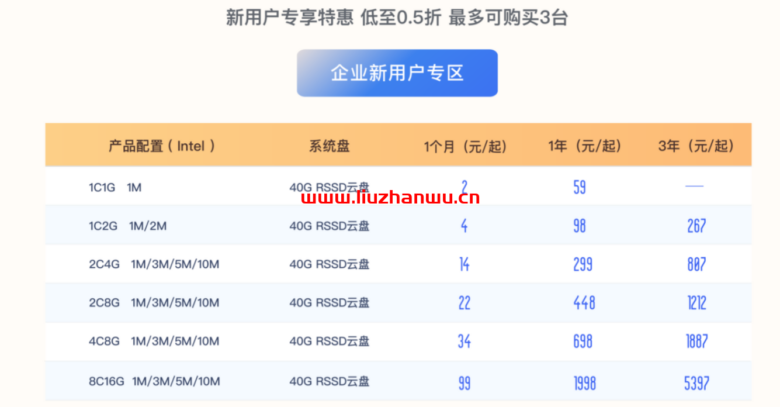Select the 系统盘 column header
Screen dimensions: 780x407
click(x=329, y=146)
